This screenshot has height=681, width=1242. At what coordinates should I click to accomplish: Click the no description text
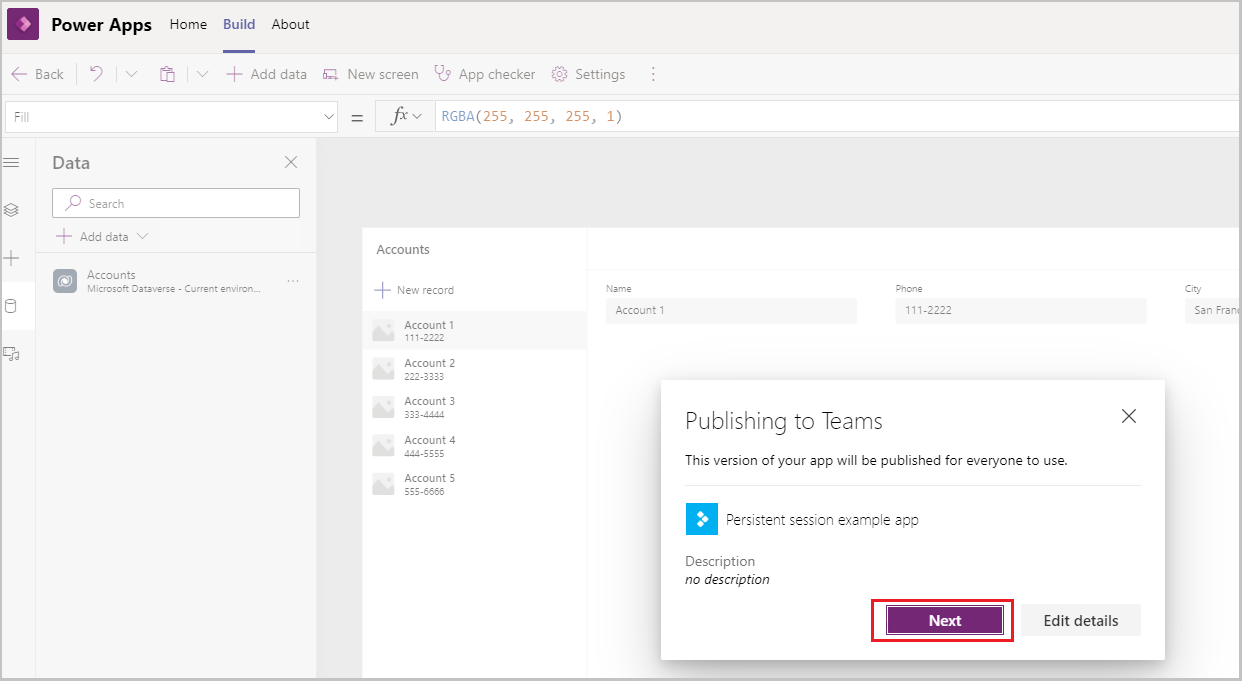(x=727, y=579)
